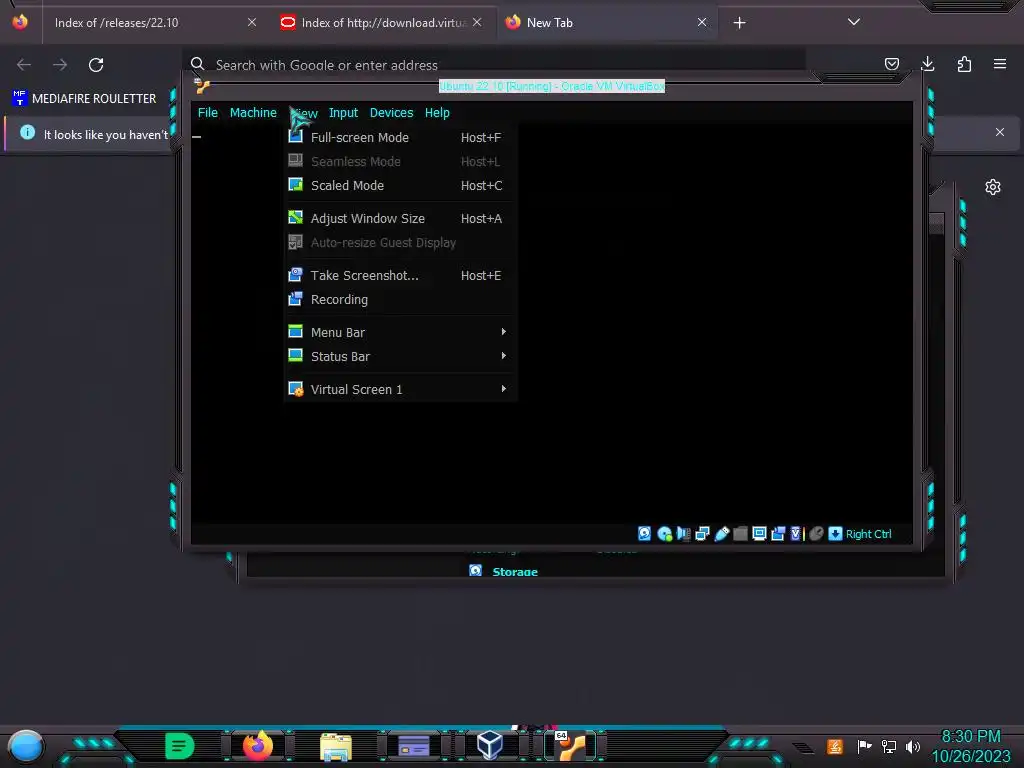The width and height of the screenshot is (1024, 768).
Task: Click the network tray icon
Action: pos(889,746)
